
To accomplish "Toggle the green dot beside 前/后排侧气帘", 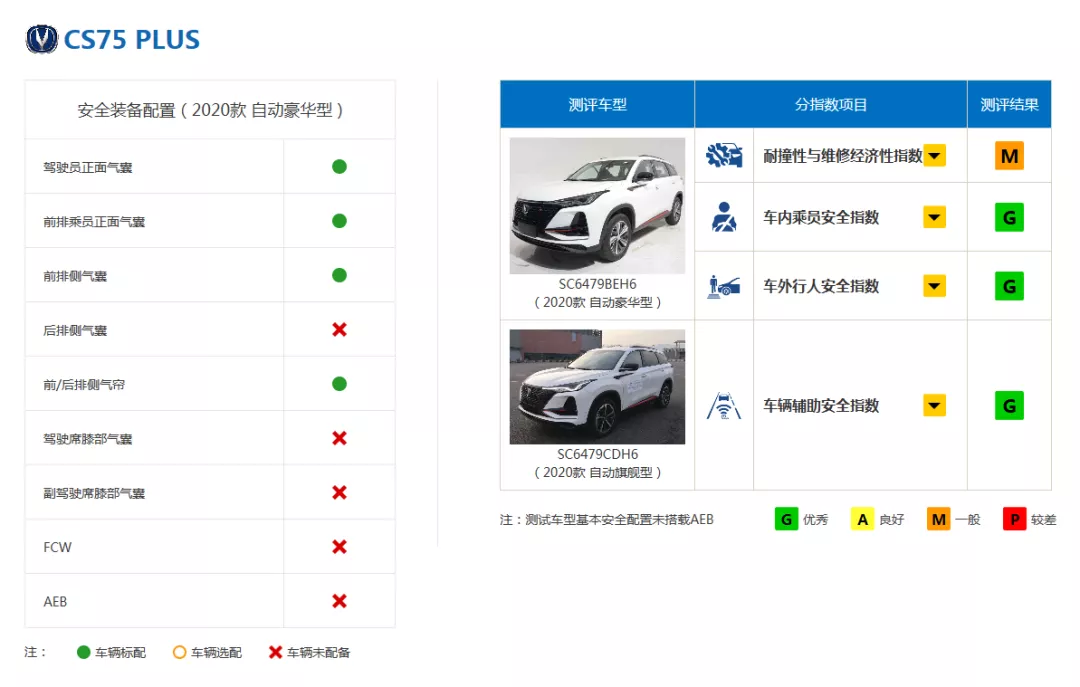I will point(339,383).
